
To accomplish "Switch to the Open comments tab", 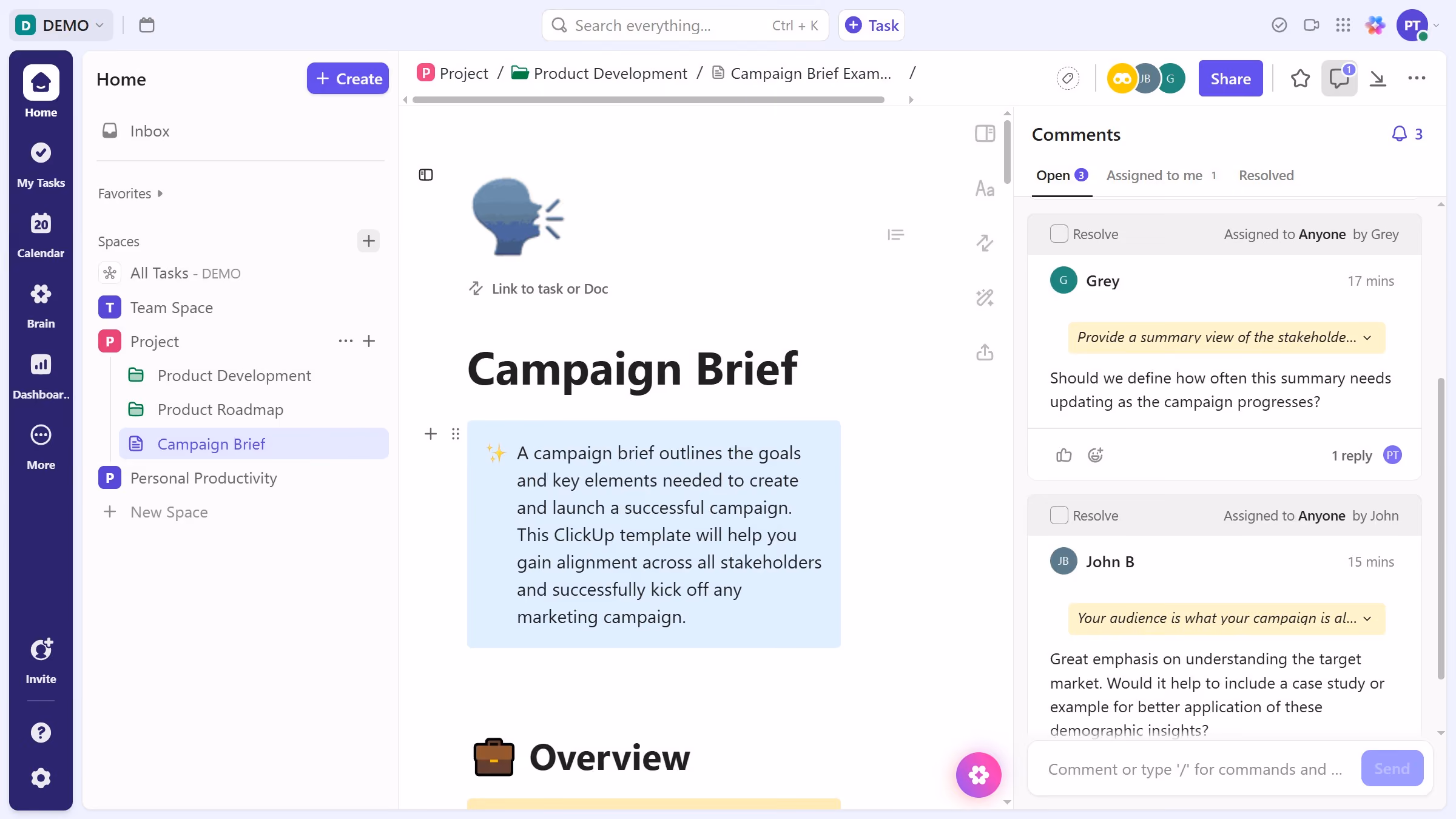I will pos(1062,175).
